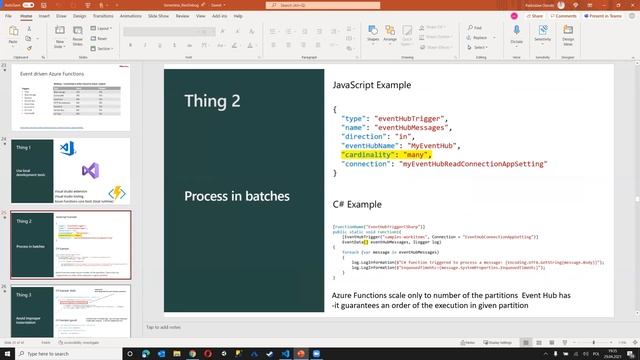Viewport: 640px width, 360px height.
Task: Select the Thing 3 slide thumbnail
Action: (71, 312)
